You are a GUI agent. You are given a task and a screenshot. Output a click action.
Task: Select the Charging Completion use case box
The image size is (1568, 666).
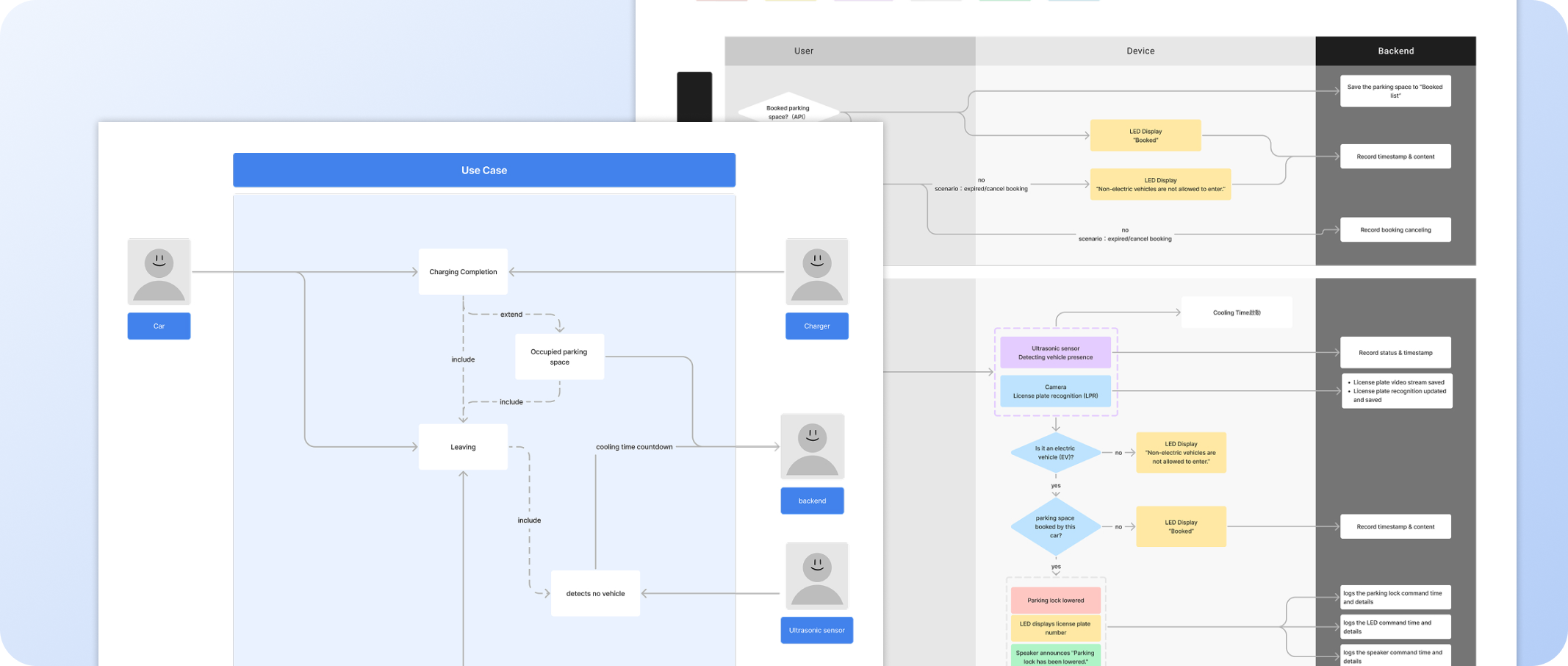[x=463, y=271]
